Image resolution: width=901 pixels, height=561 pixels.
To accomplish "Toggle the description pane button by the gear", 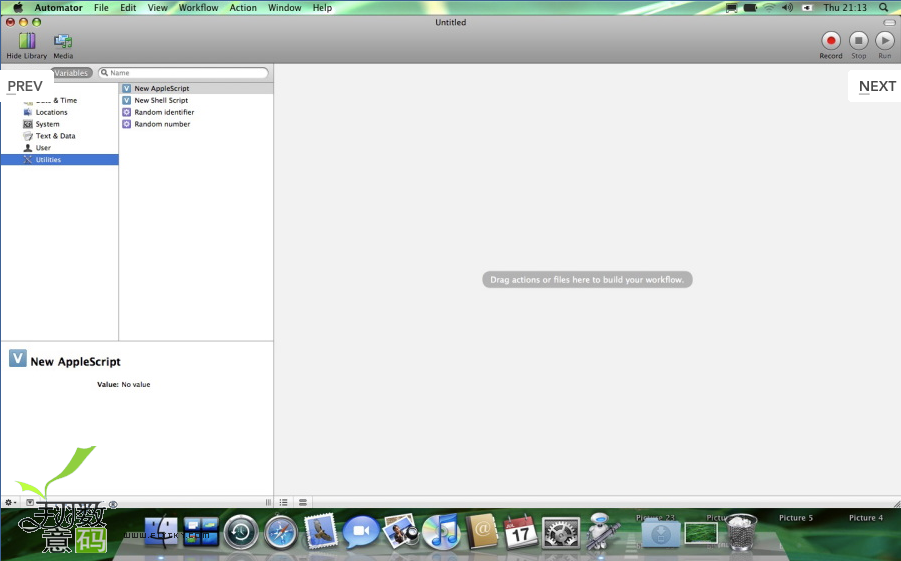I will tap(30, 502).
